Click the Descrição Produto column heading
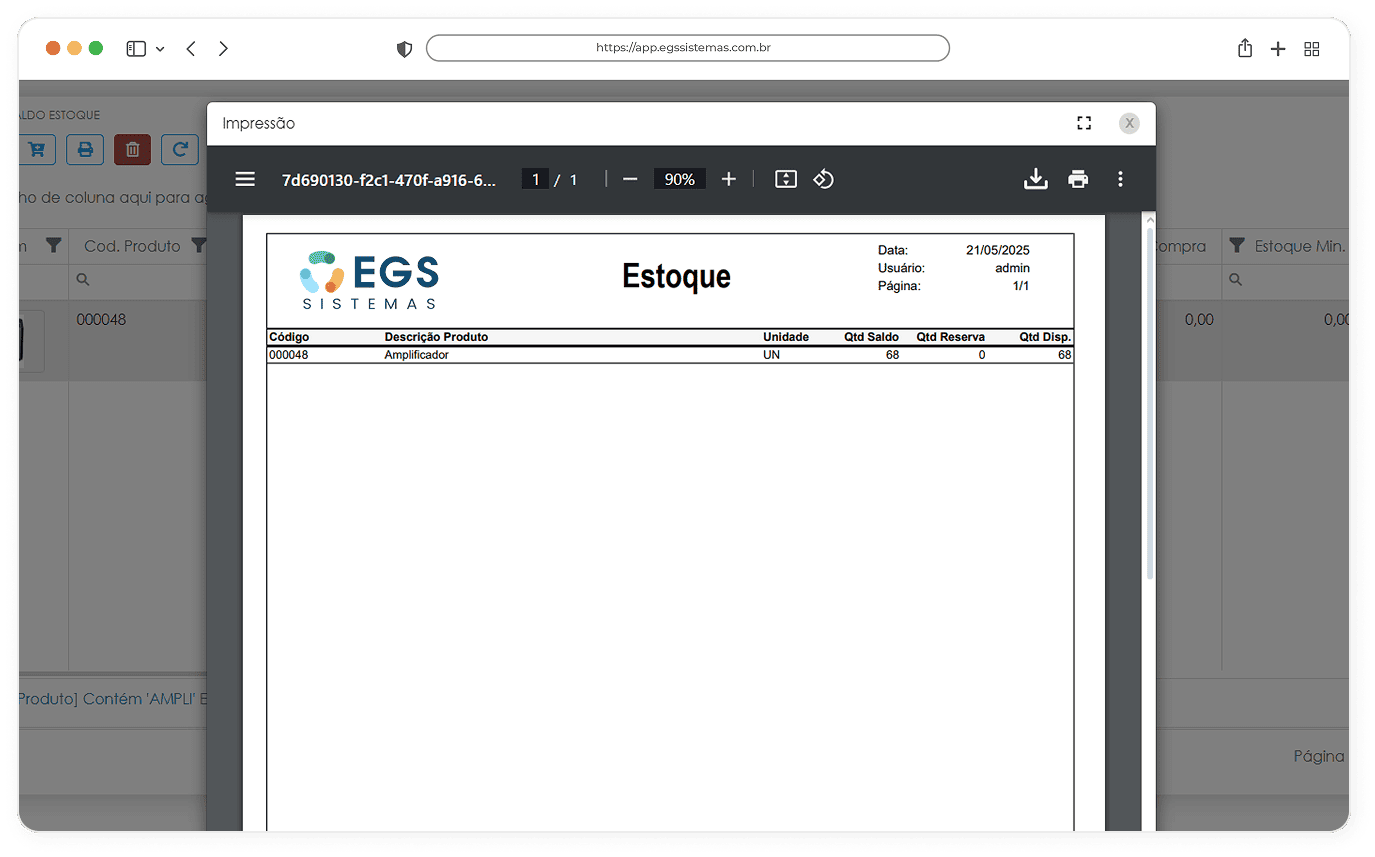Image resolution: width=1375 pixels, height=857 pixels. tap(436, 337)
